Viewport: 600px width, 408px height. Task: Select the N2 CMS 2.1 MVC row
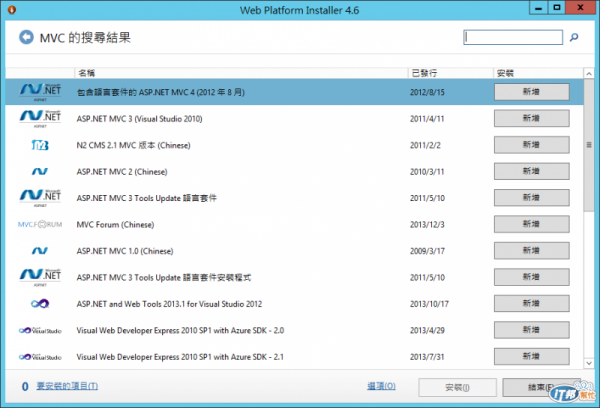pyautogui.click(x=294, y=145)
